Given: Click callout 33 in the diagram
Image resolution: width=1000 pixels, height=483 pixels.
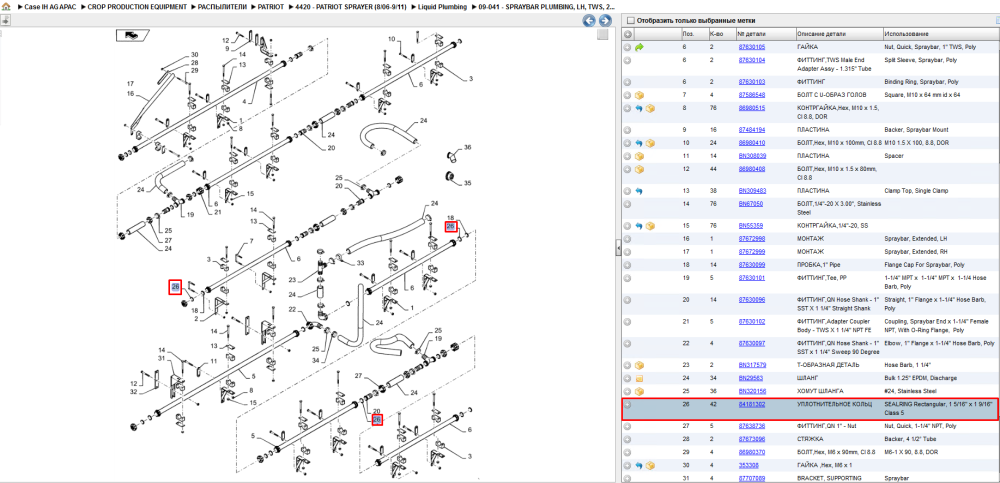Looking at the screenshot, I should point(360,263).
